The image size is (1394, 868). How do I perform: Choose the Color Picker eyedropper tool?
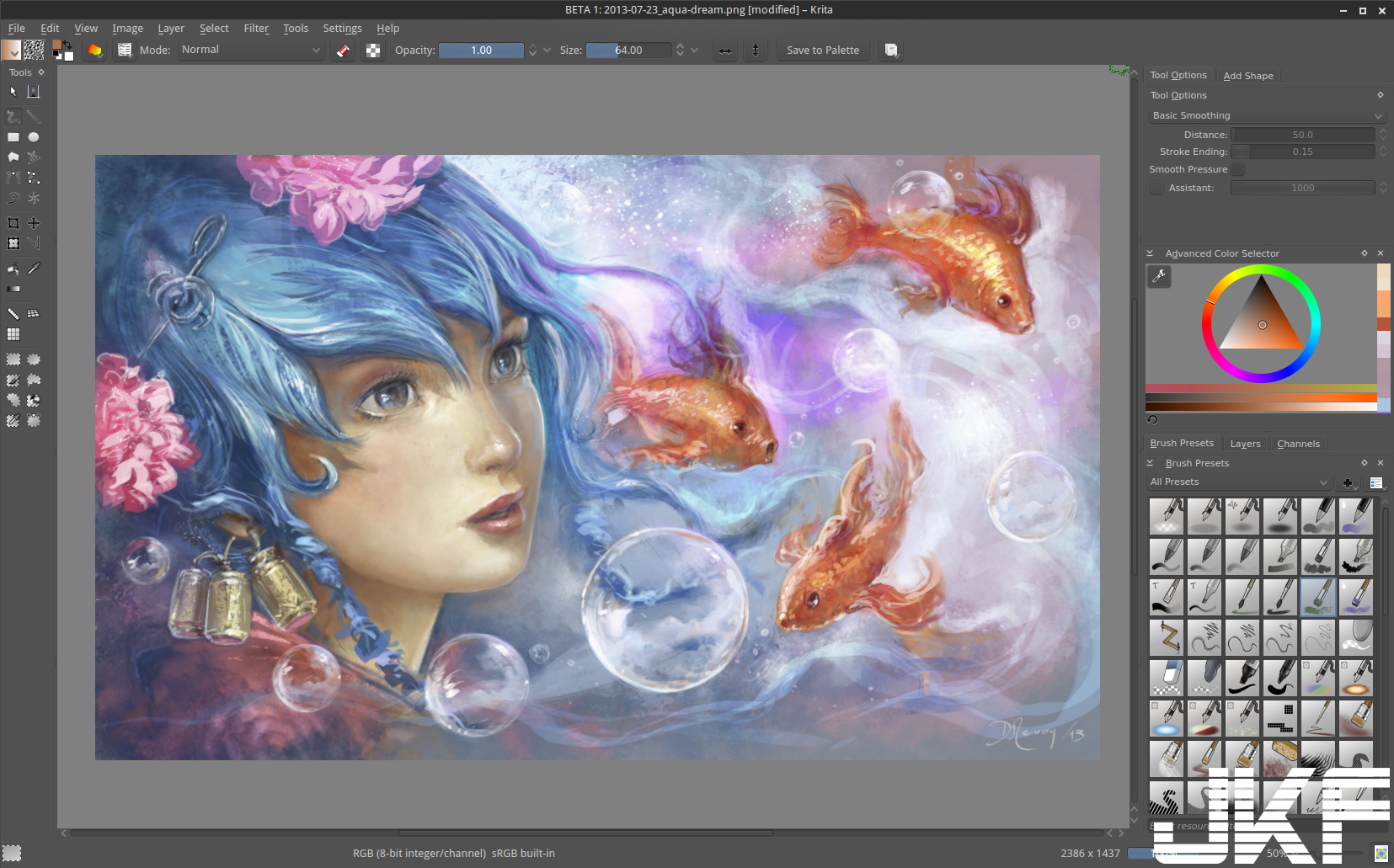coord(34,269)
